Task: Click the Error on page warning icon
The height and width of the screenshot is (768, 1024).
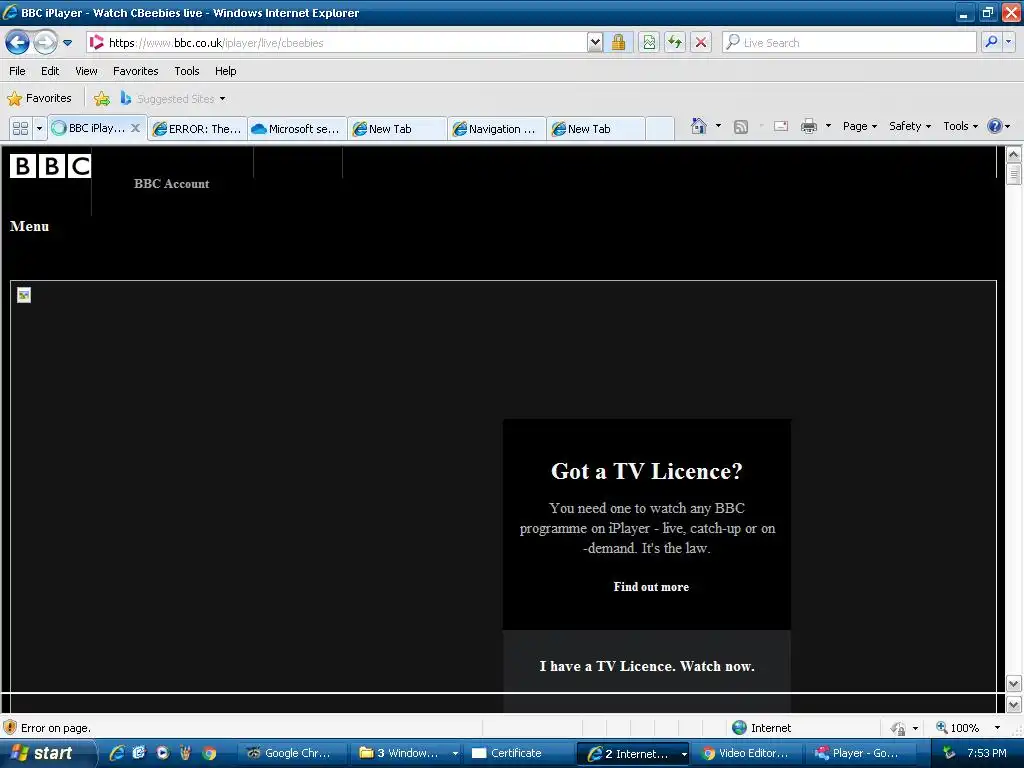Action: [x=10, y=728]
